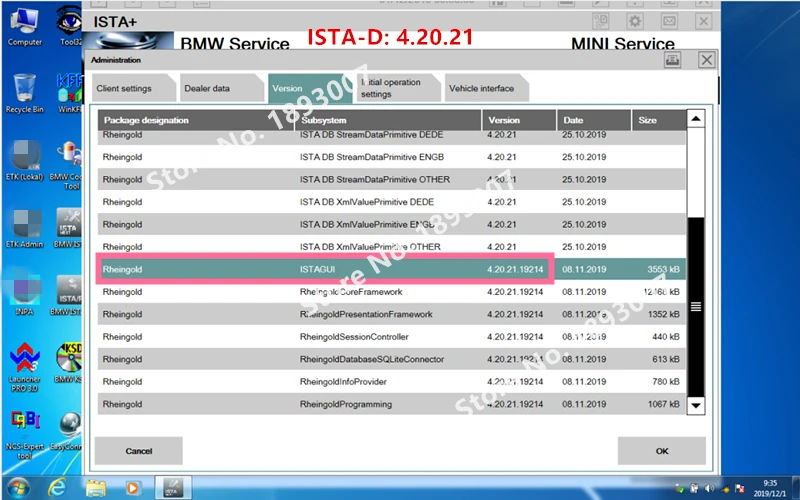Image resolution: width=800 pixels, height=500 pixels.
Task: Select ISTA DB StreamDataPrimitive OTHER row
Action: pyautogui.click(x=392, y=180)
